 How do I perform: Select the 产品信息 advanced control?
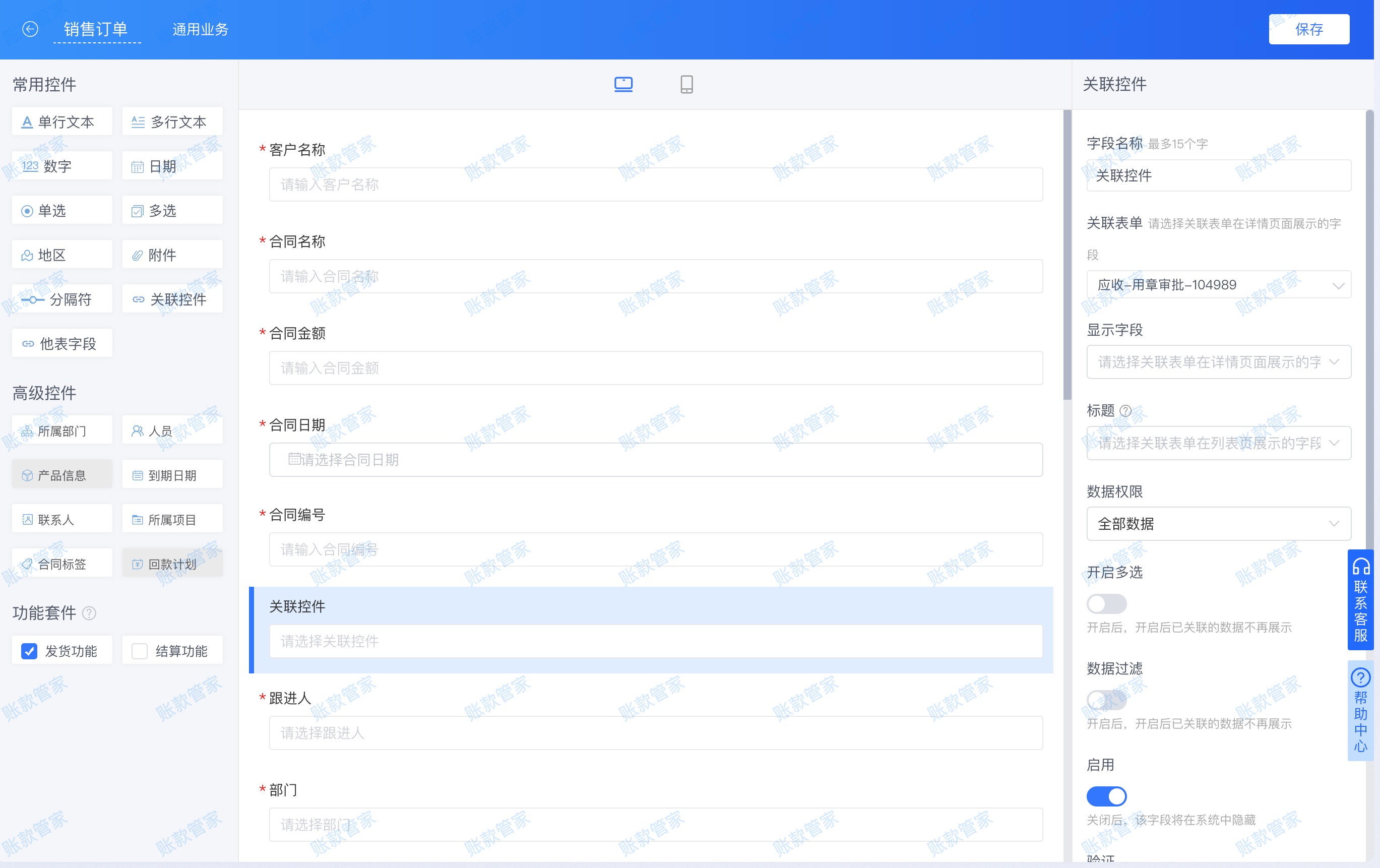[61, 474]
